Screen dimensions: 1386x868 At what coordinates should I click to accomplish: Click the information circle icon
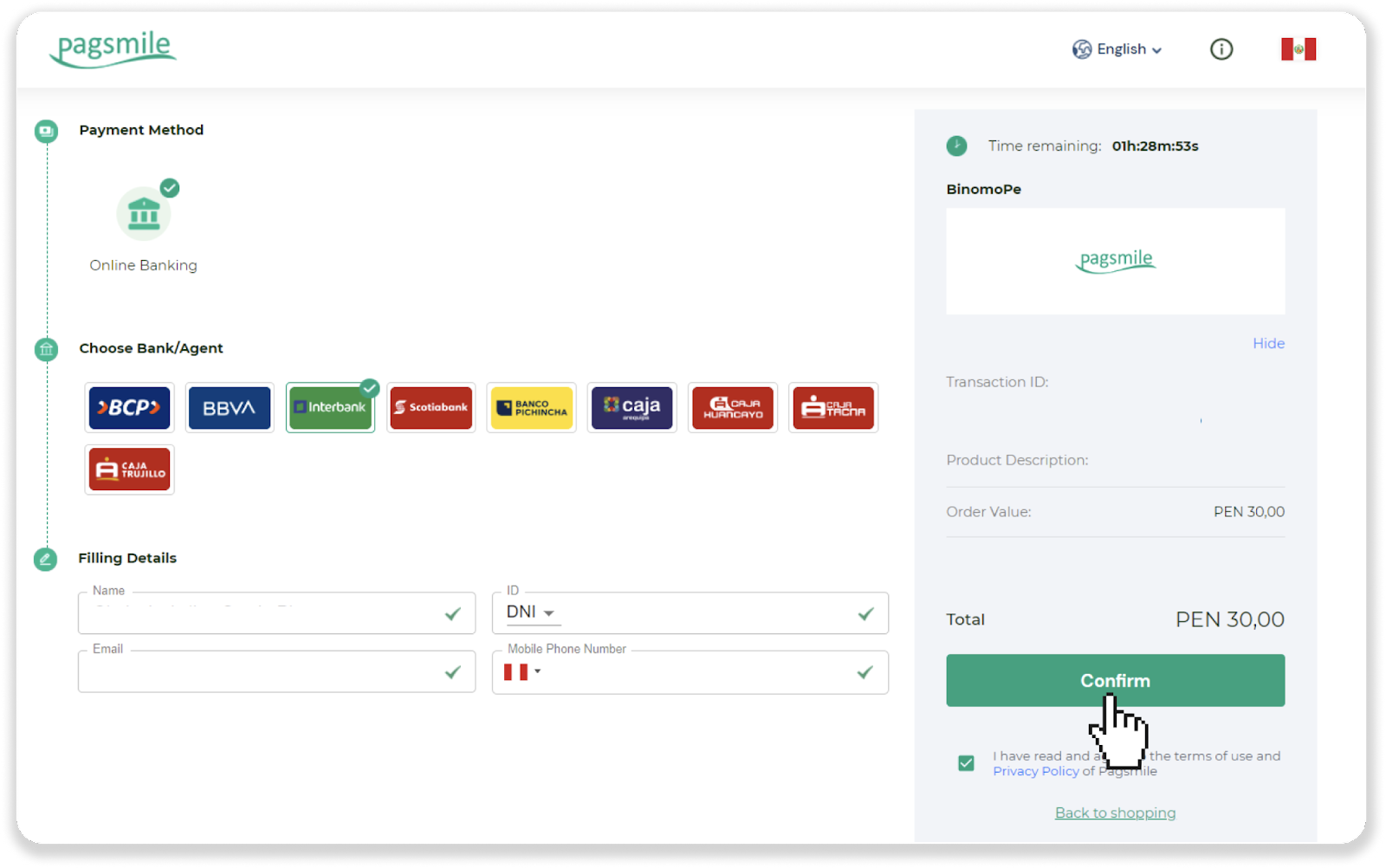click(x=1221, y=49)
